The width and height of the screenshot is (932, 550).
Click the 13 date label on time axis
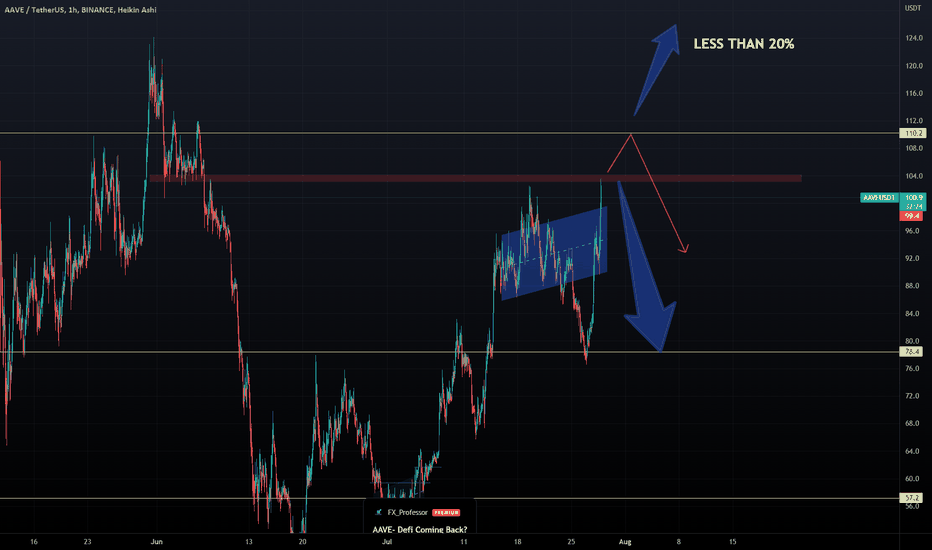pos(248,542)
